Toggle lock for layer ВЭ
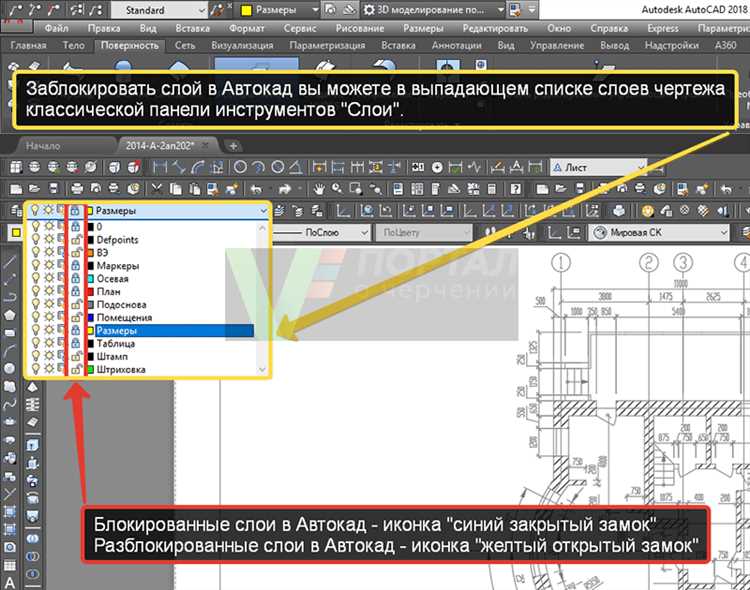 [x=76, y=253]
